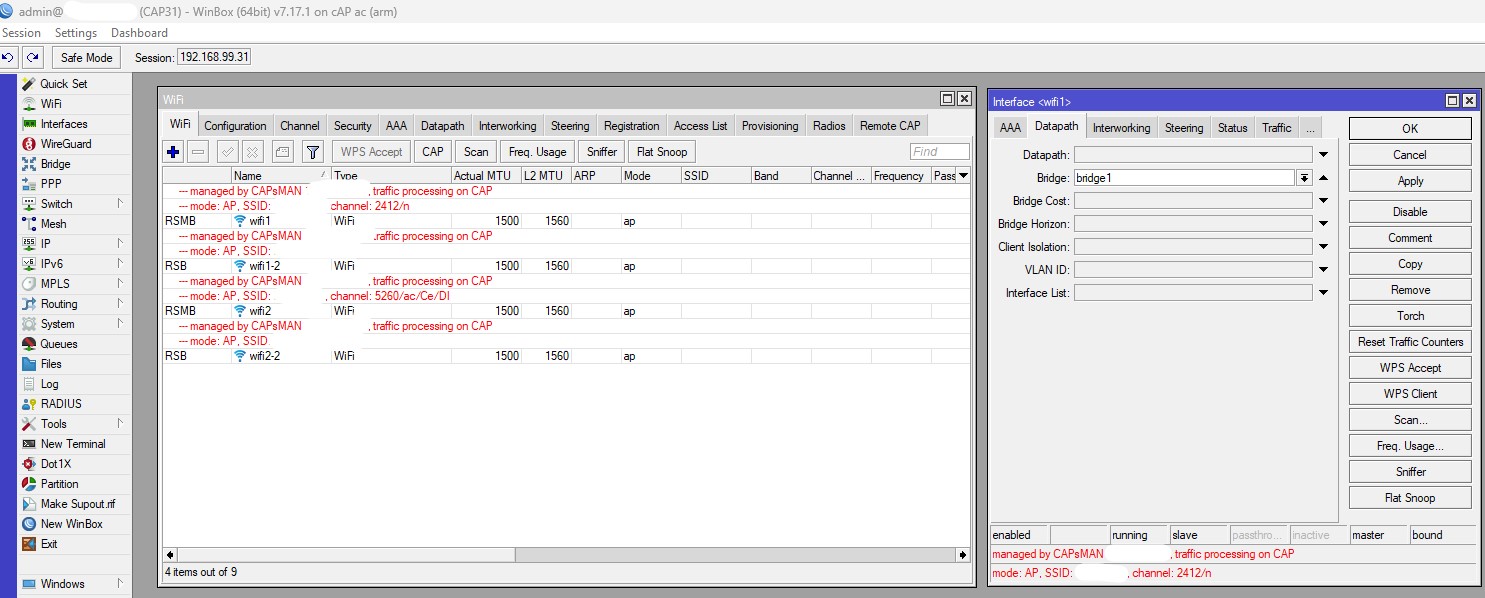Add new WiFi entry with plus icon
Screen dimensions: 1485x598
(x=173, y=152)
